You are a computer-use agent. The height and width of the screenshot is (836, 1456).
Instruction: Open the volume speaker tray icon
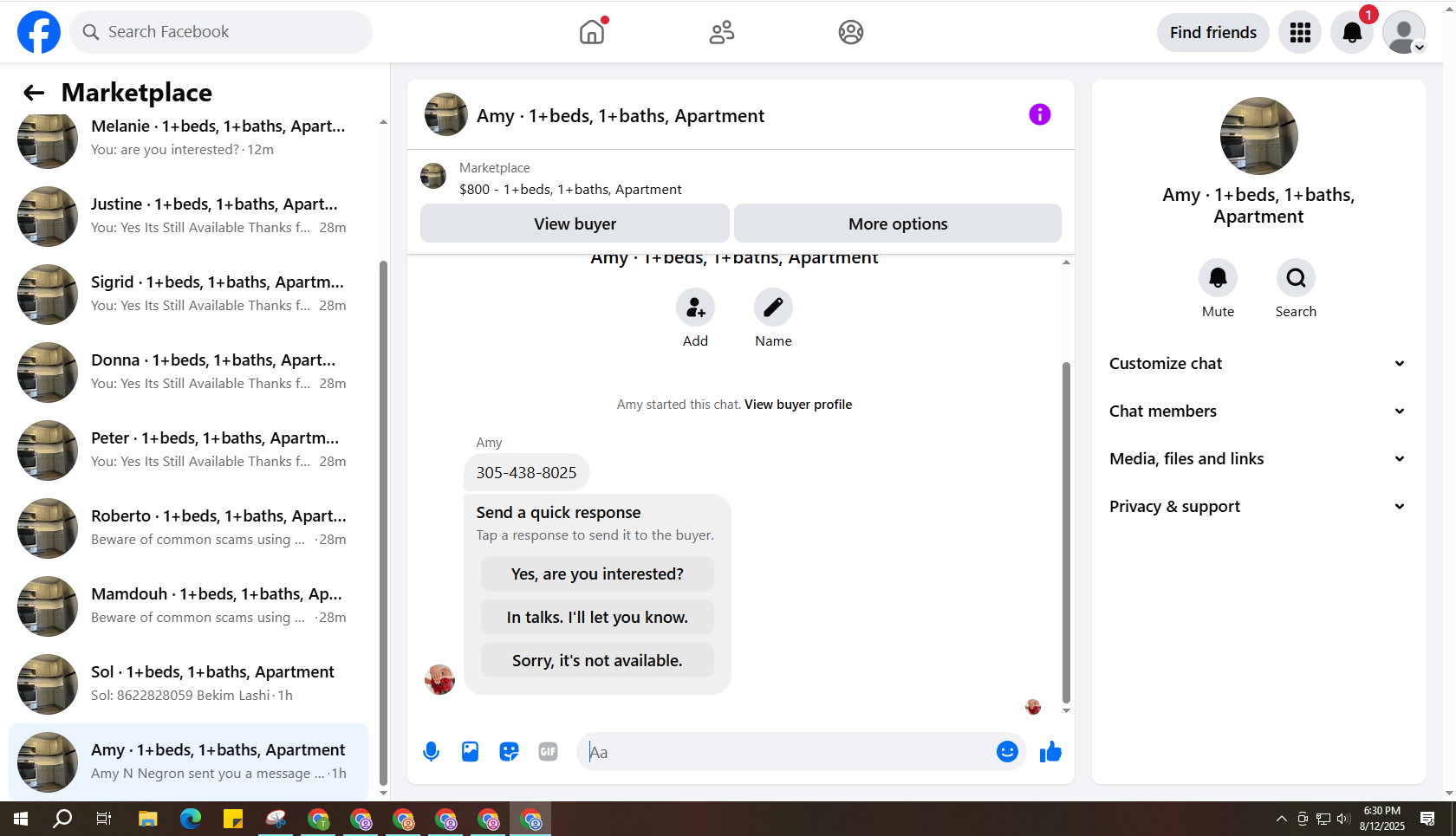coord(1343,819)
